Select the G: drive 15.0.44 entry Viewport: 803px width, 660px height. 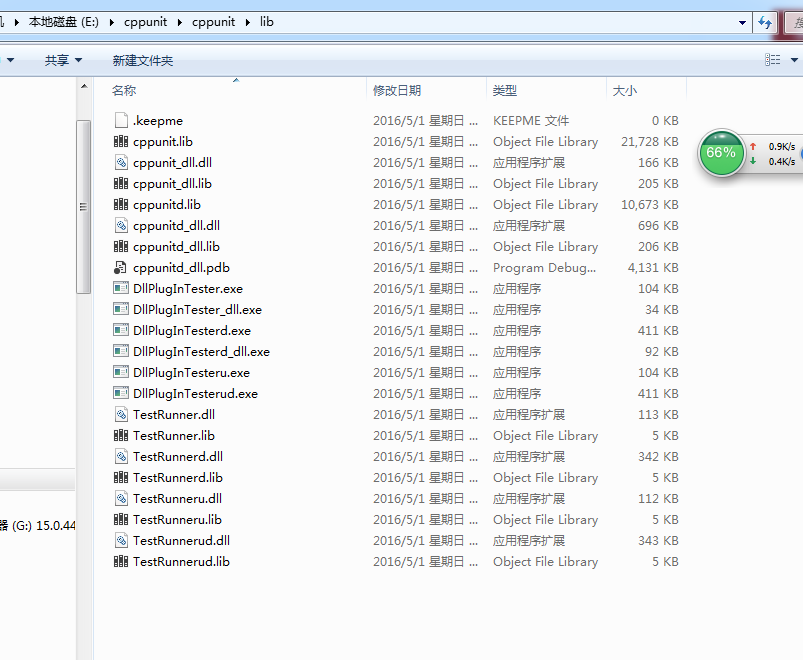point(37,525)
